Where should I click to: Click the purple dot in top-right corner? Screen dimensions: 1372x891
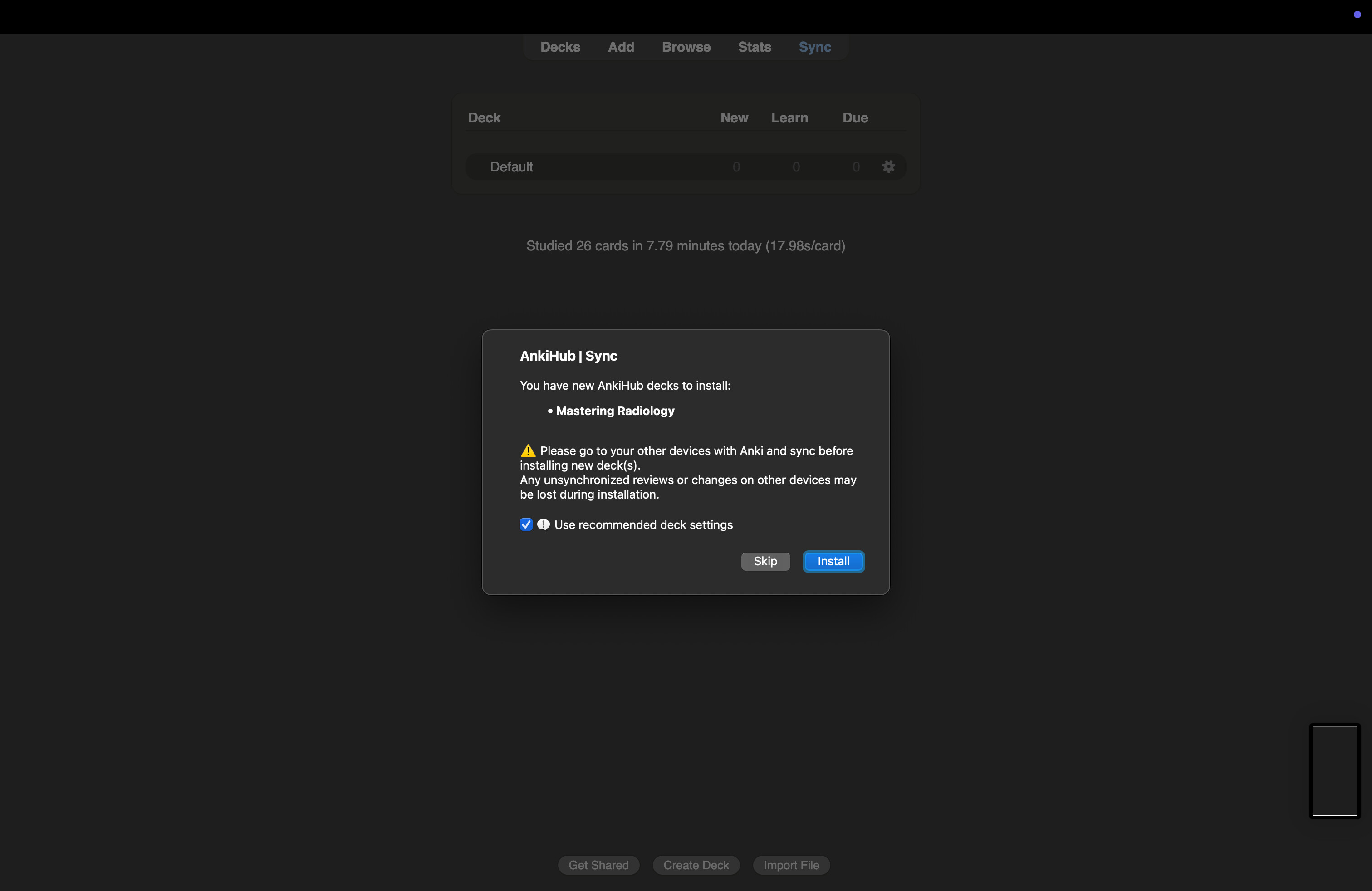click(x=1357, y=15)
